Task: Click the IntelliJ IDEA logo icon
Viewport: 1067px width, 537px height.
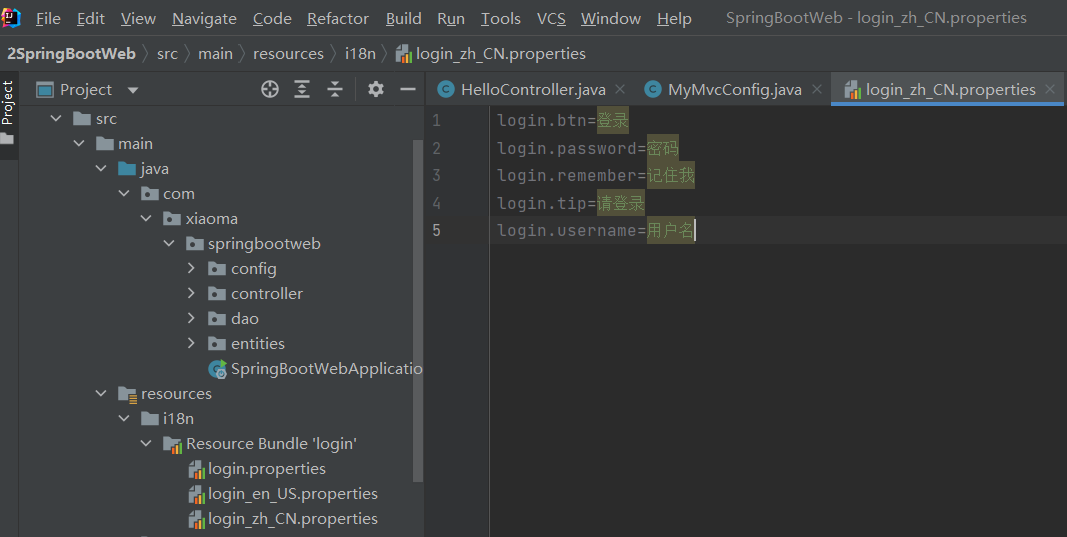Action: point(12,17)
